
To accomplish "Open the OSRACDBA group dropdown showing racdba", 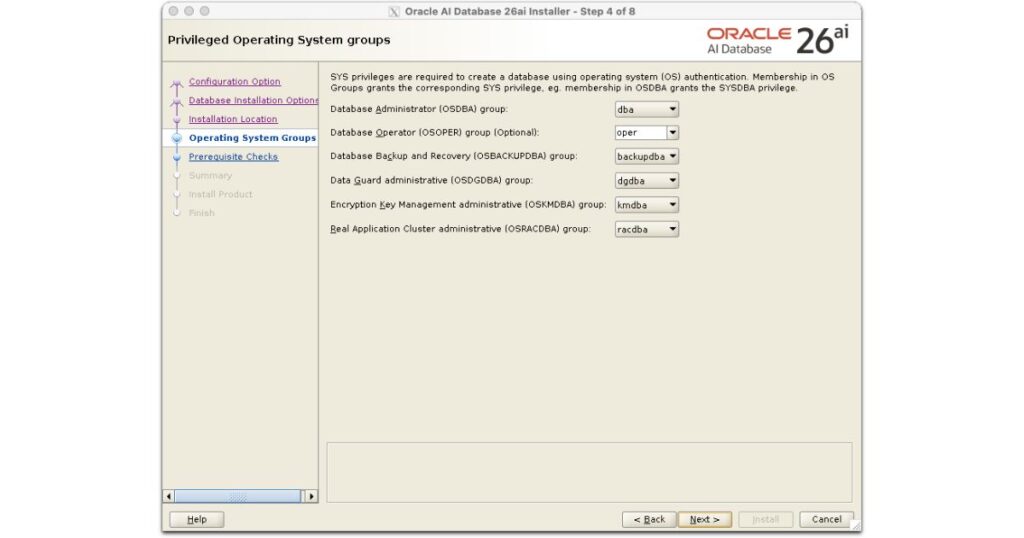I will (x=646, y=229).
